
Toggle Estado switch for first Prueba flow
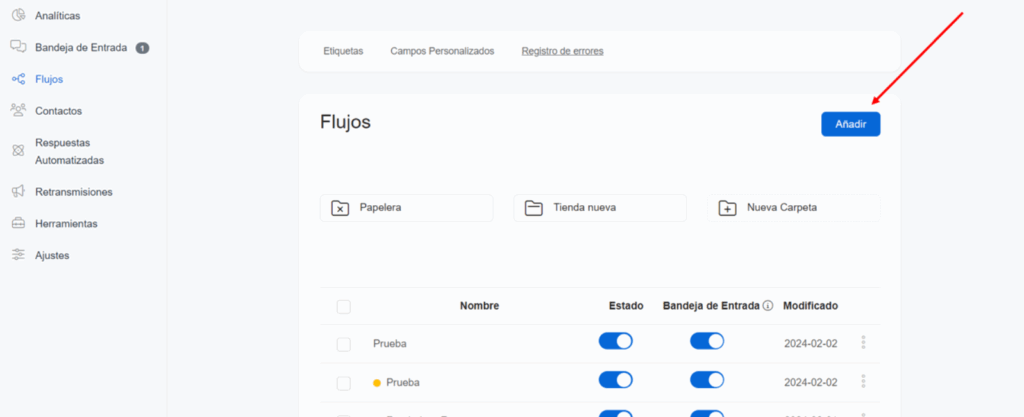(x=615, y=342)
